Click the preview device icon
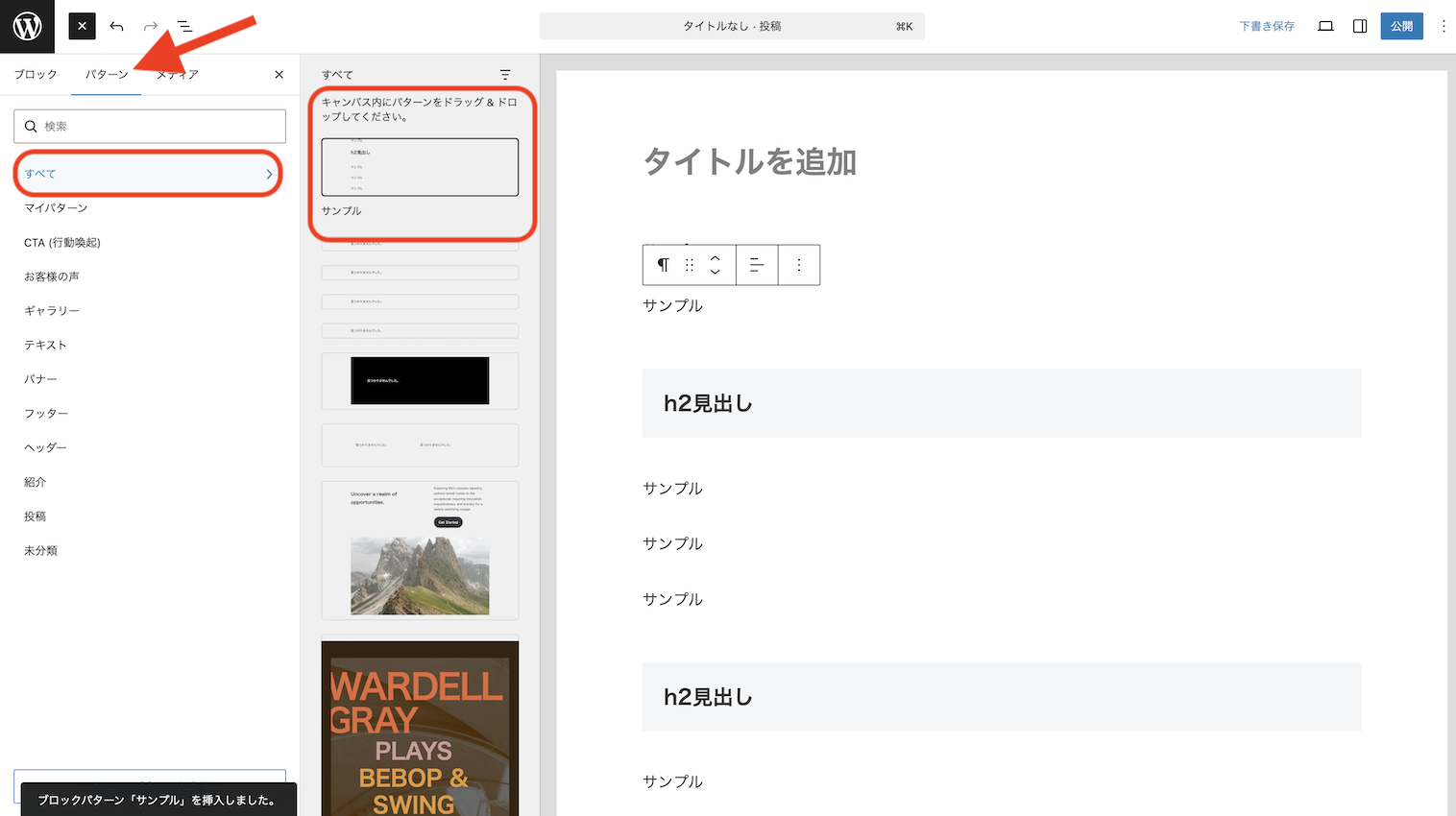The width and height of the screenshot is (1456, 816). 1325,26
